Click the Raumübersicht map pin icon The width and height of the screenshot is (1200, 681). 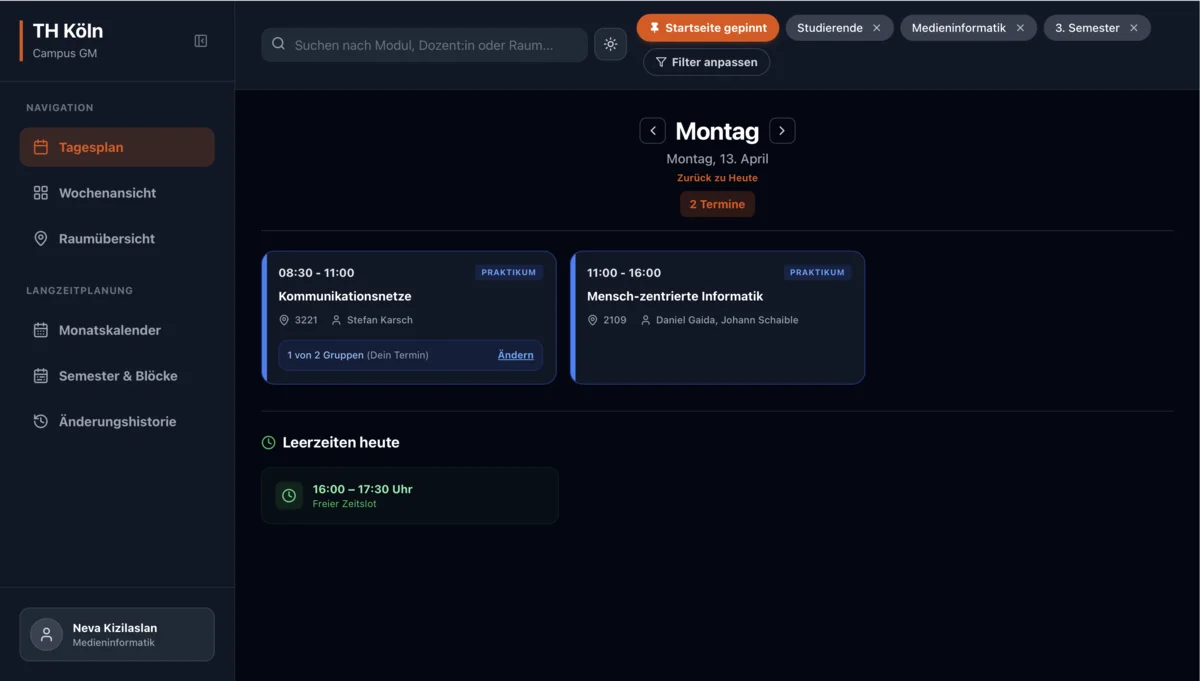pos(41,239)
